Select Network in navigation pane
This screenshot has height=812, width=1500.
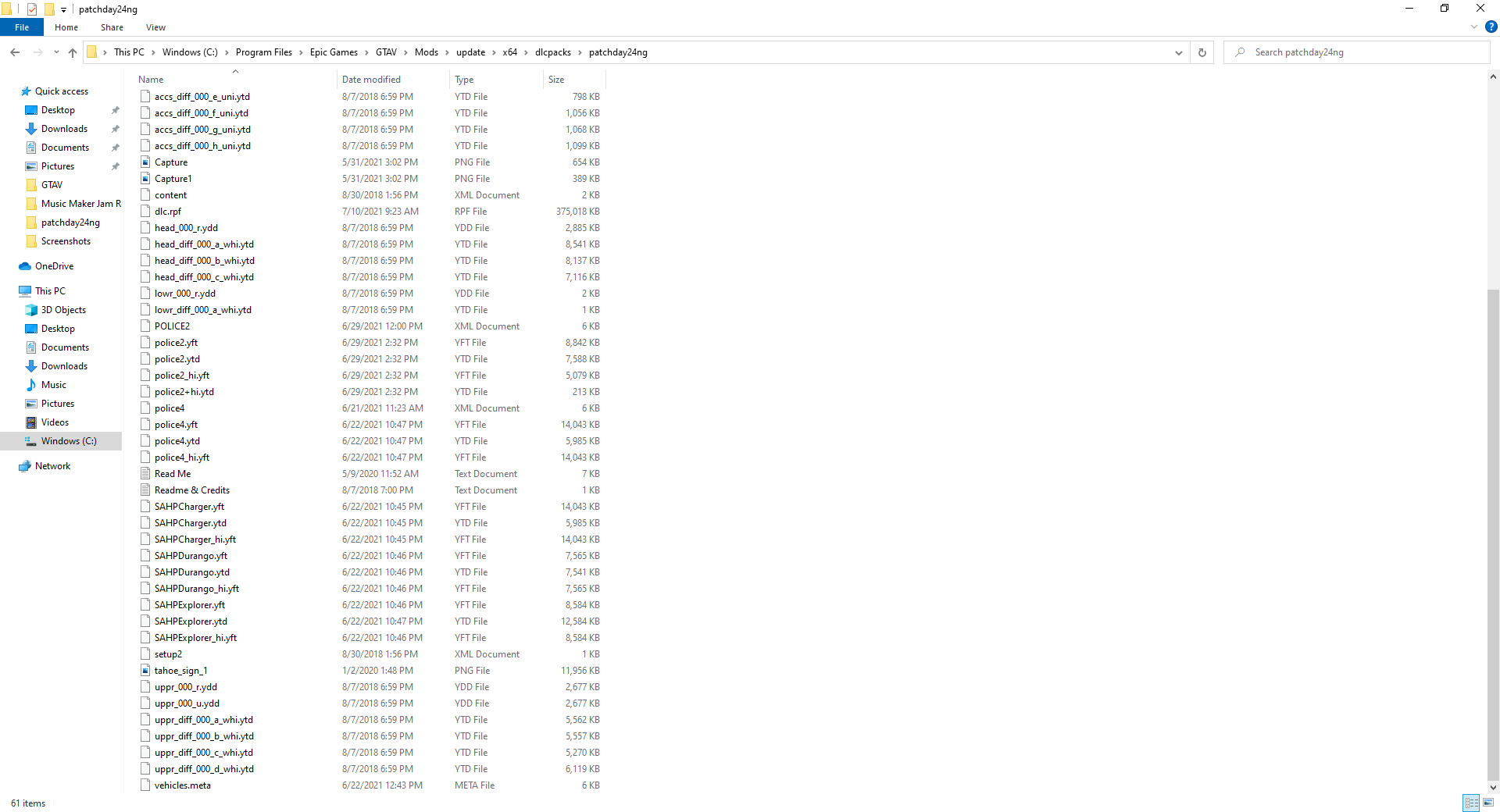point(52,466)
